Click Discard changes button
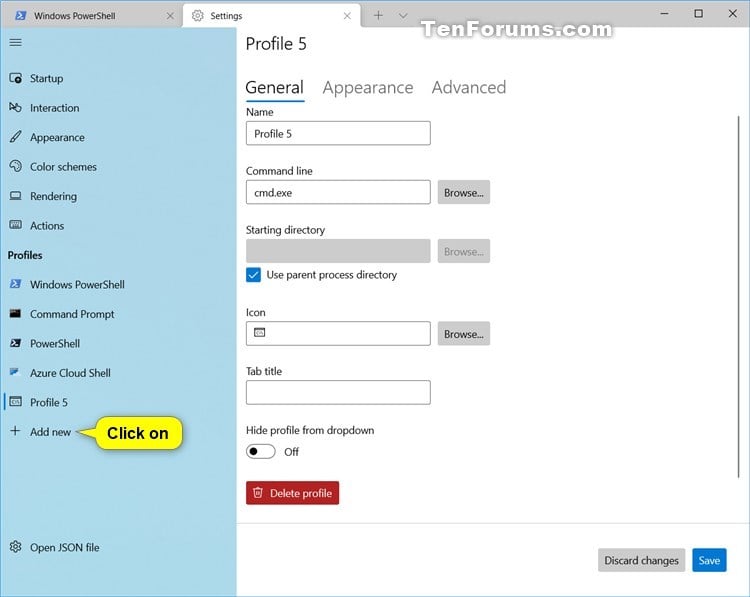Screen dimensions: 750x597 pos(641,560)
